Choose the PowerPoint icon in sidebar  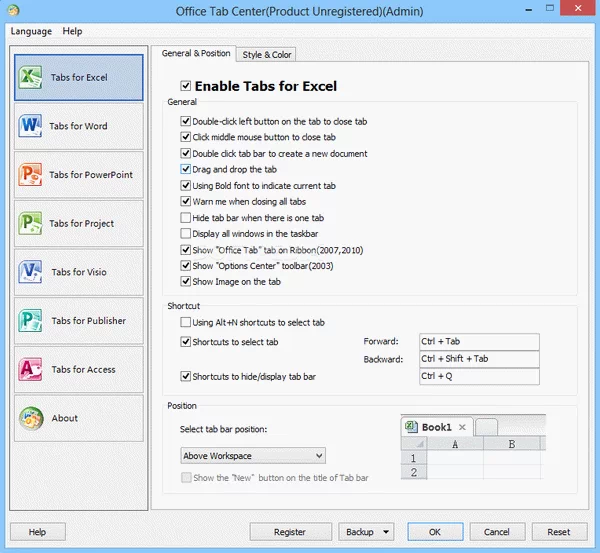[31, 175]
